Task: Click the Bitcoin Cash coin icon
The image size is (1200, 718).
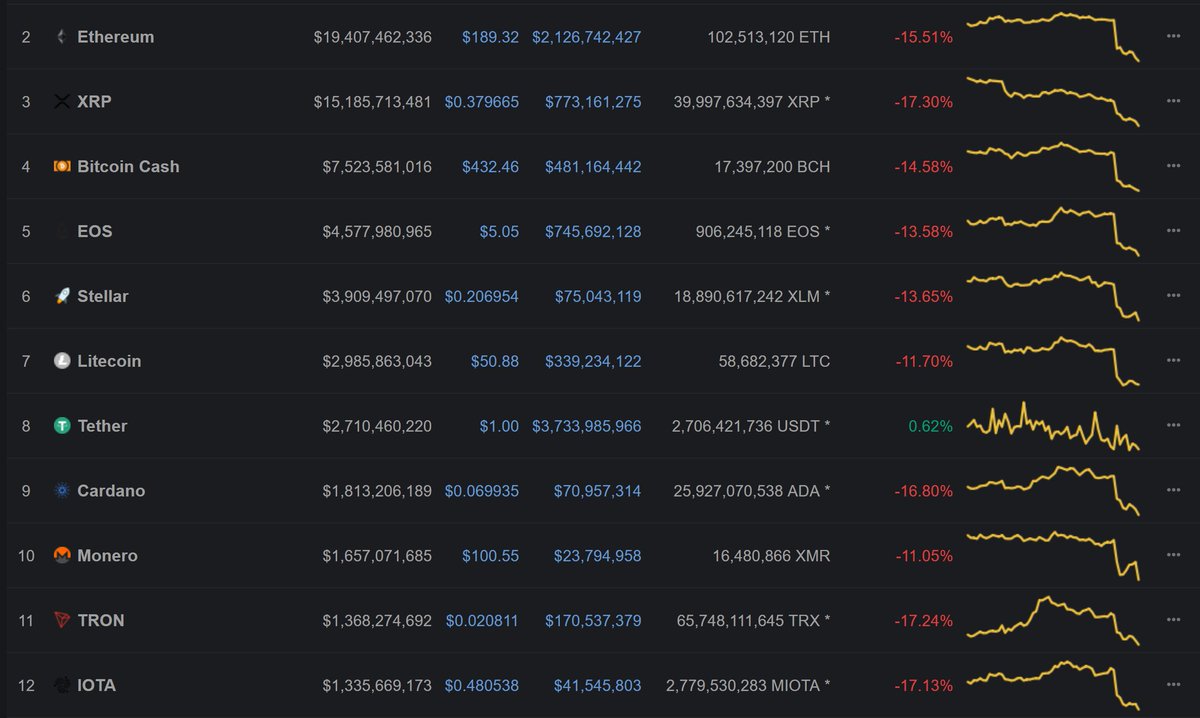Action: click(62, 166)
